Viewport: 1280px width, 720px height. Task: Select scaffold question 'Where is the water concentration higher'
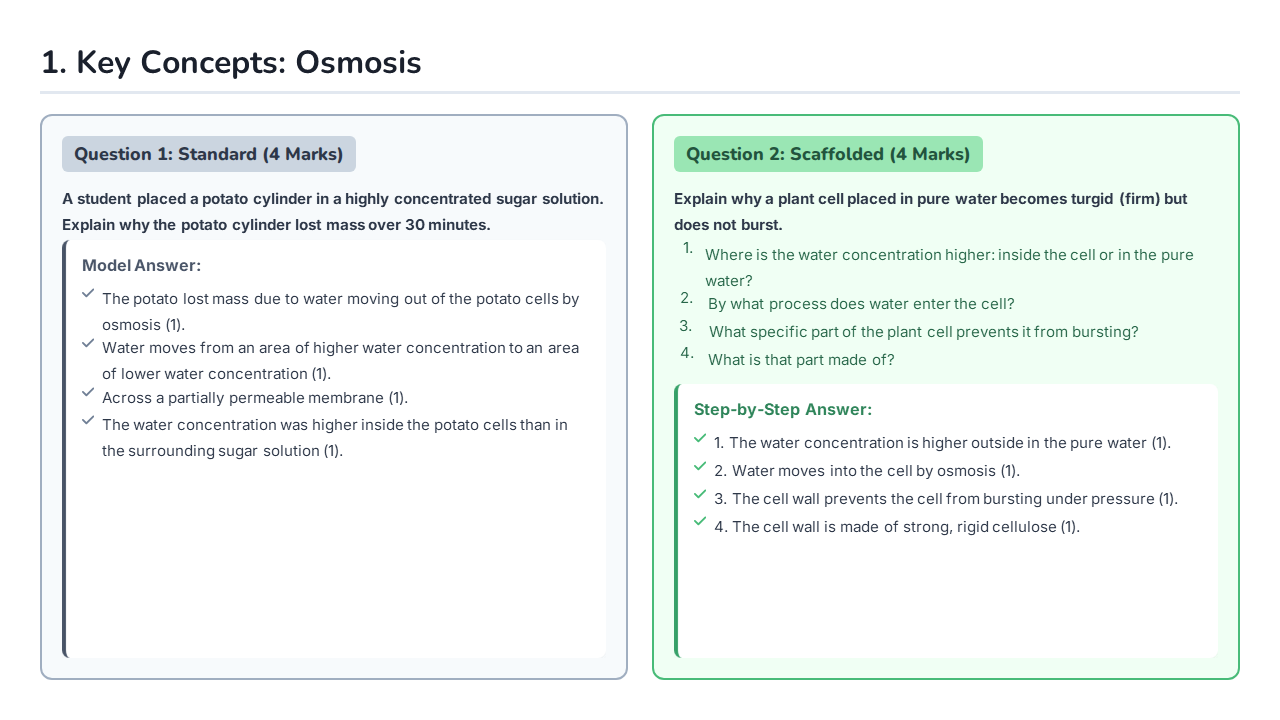[949, 267]
